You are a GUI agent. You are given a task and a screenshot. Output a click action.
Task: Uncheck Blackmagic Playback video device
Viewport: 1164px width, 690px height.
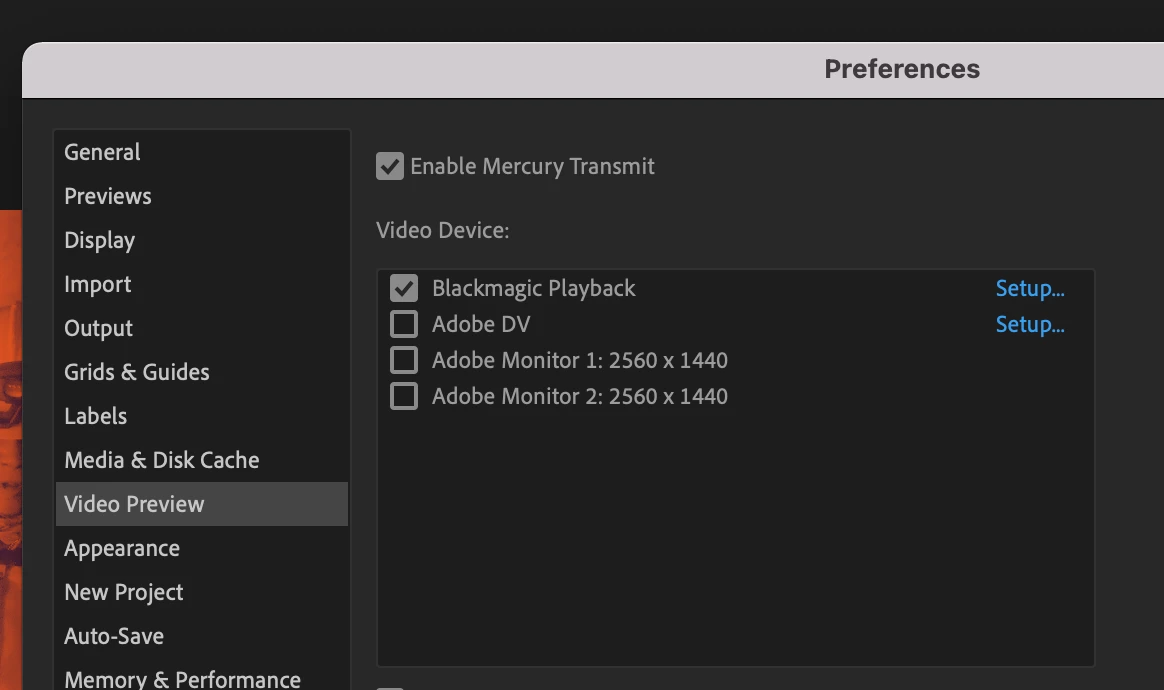coord(404,288)
